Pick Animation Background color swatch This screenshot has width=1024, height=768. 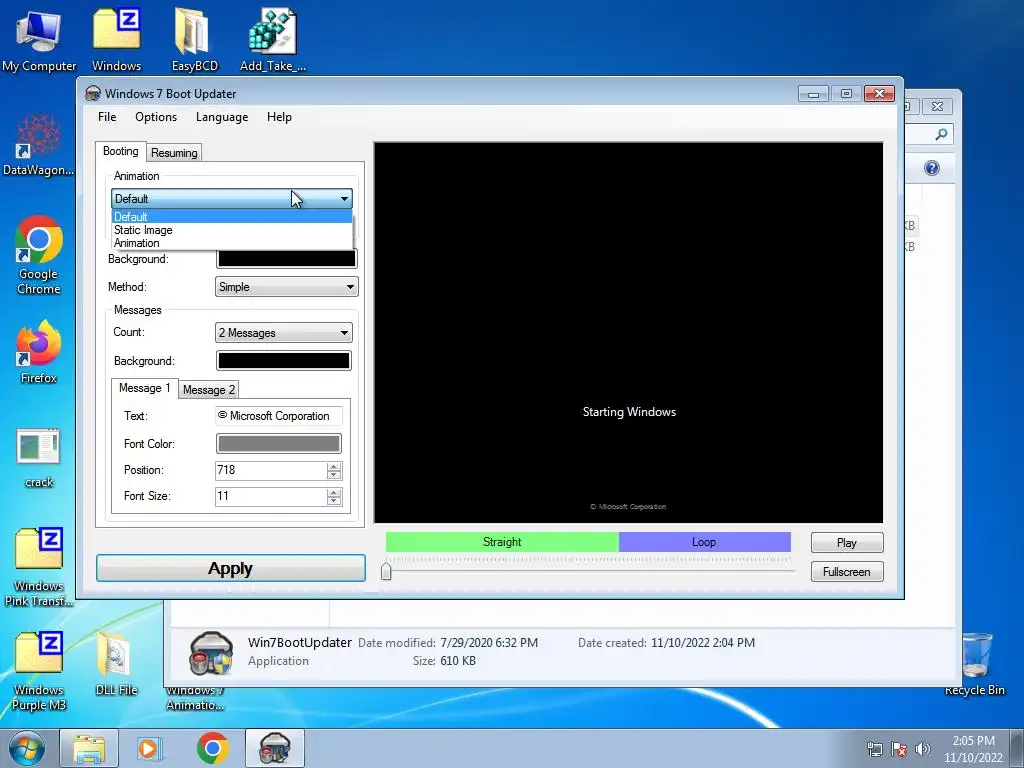[x=287, y=259]
